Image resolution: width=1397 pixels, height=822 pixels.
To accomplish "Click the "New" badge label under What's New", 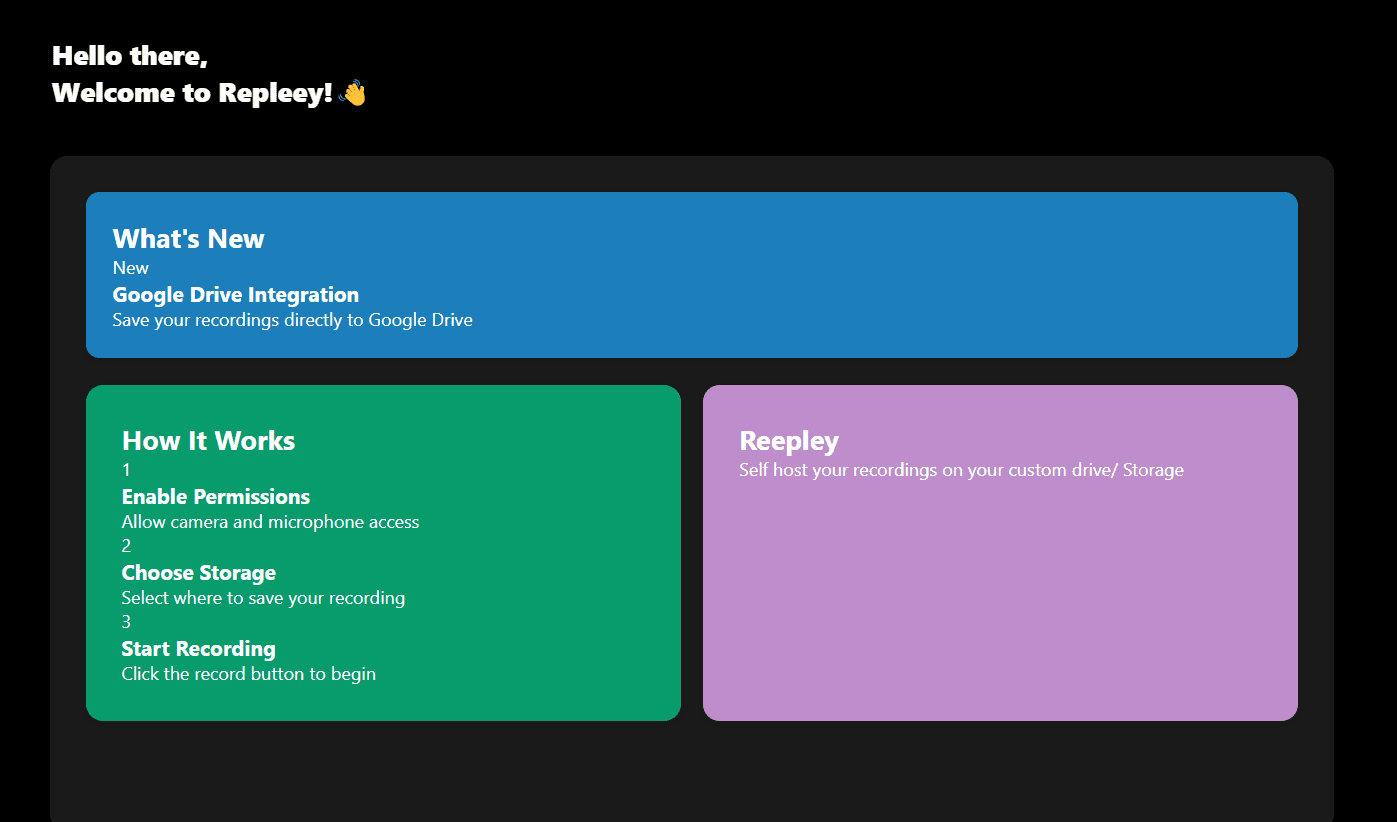I will [130, 268].
